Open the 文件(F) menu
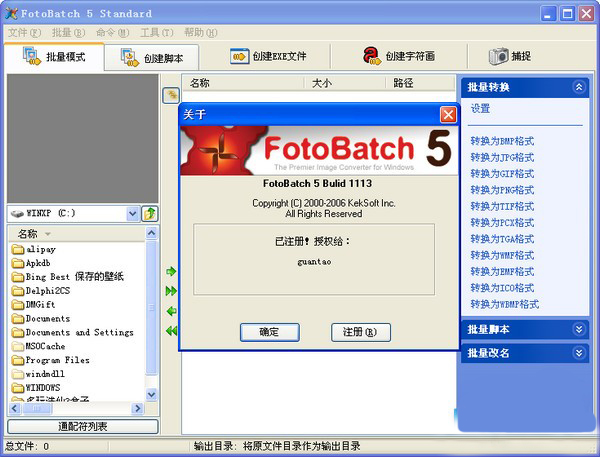The height and width of the screenshot is (457, 600). click(24, 33)
